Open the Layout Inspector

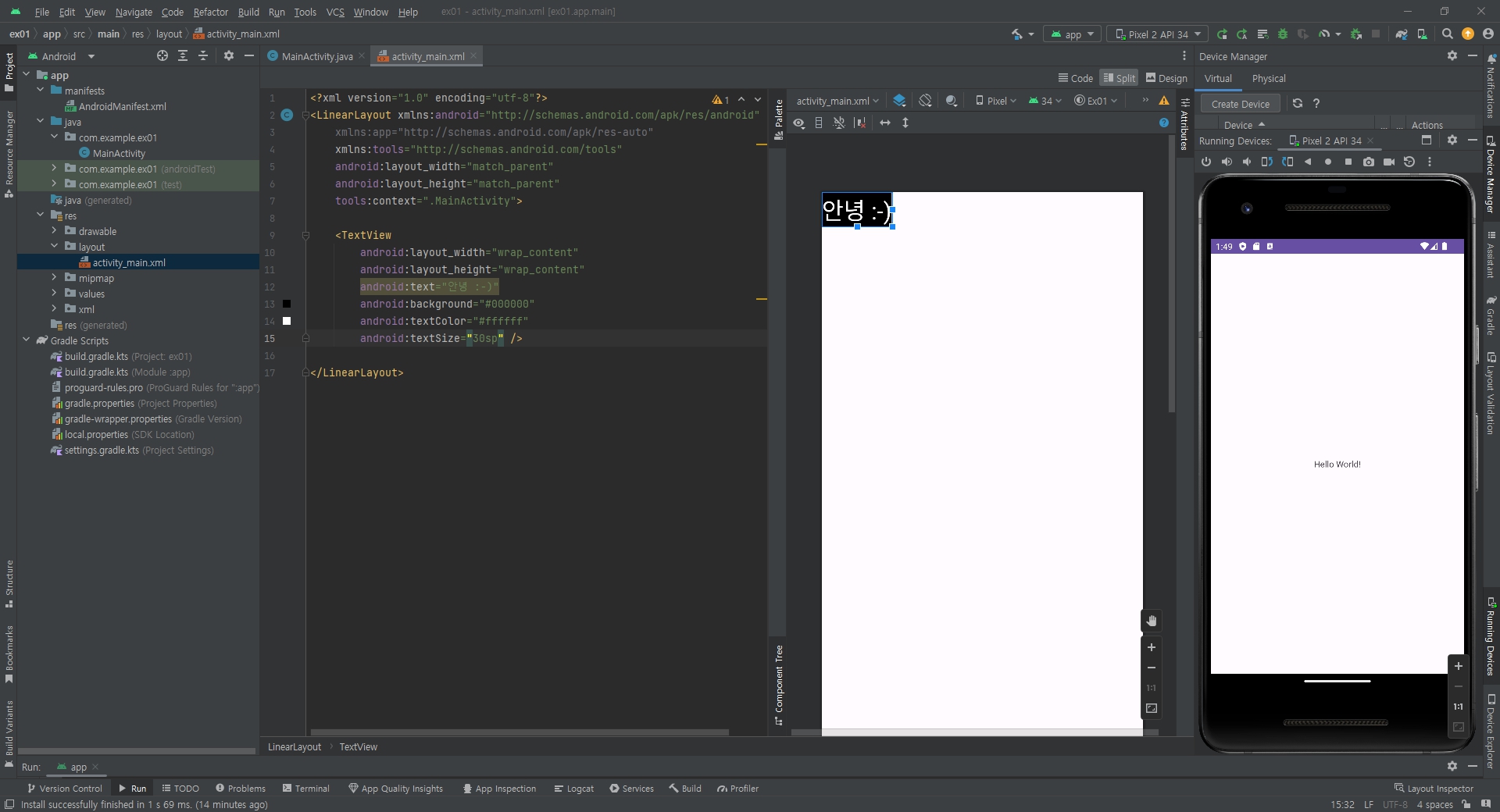(x=1434, y=789)
